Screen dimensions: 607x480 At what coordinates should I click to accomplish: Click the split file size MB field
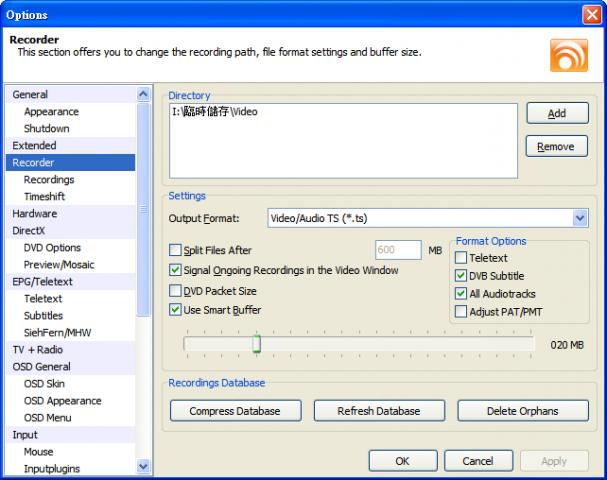397,250
